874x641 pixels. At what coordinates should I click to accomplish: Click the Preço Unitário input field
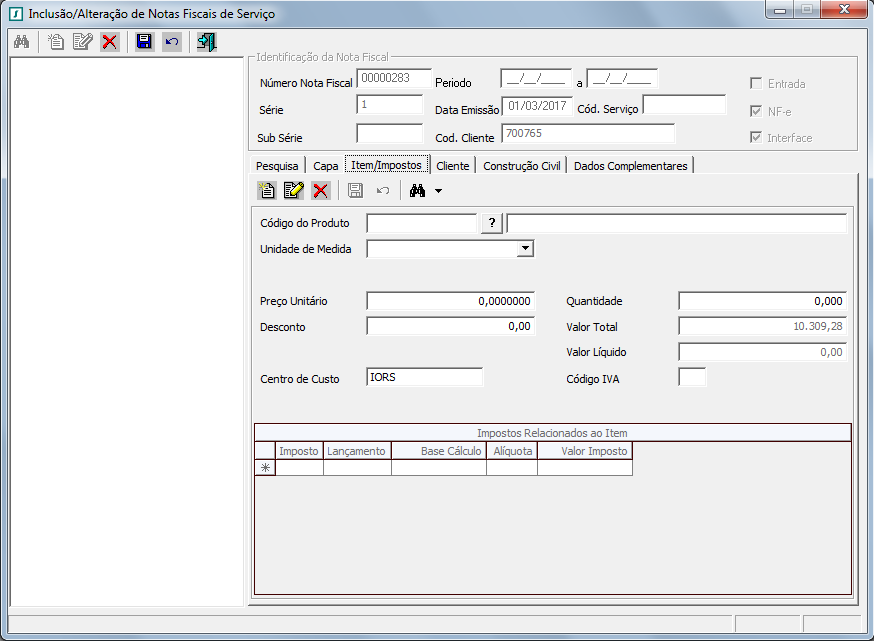pyautogui.click(x=450, y=301)
